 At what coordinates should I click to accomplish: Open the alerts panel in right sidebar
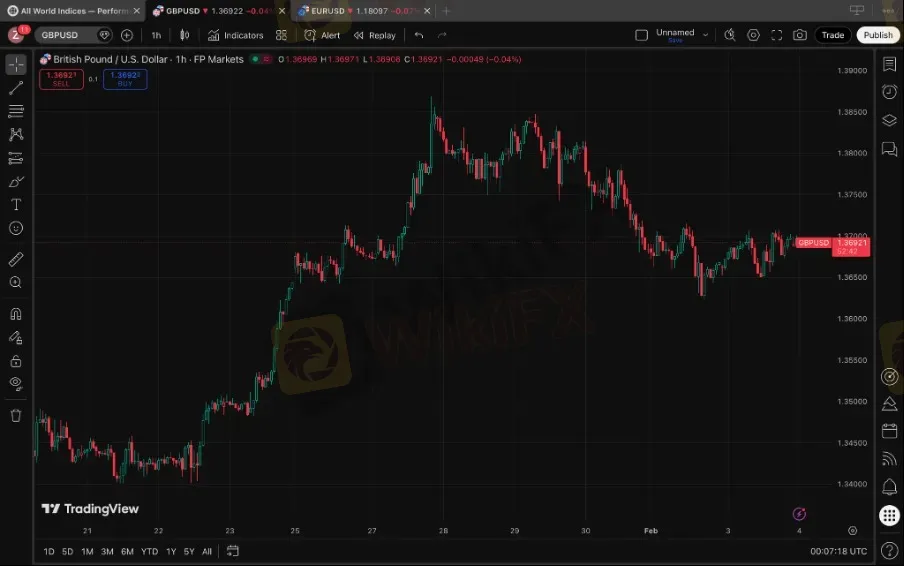[889, 92]
